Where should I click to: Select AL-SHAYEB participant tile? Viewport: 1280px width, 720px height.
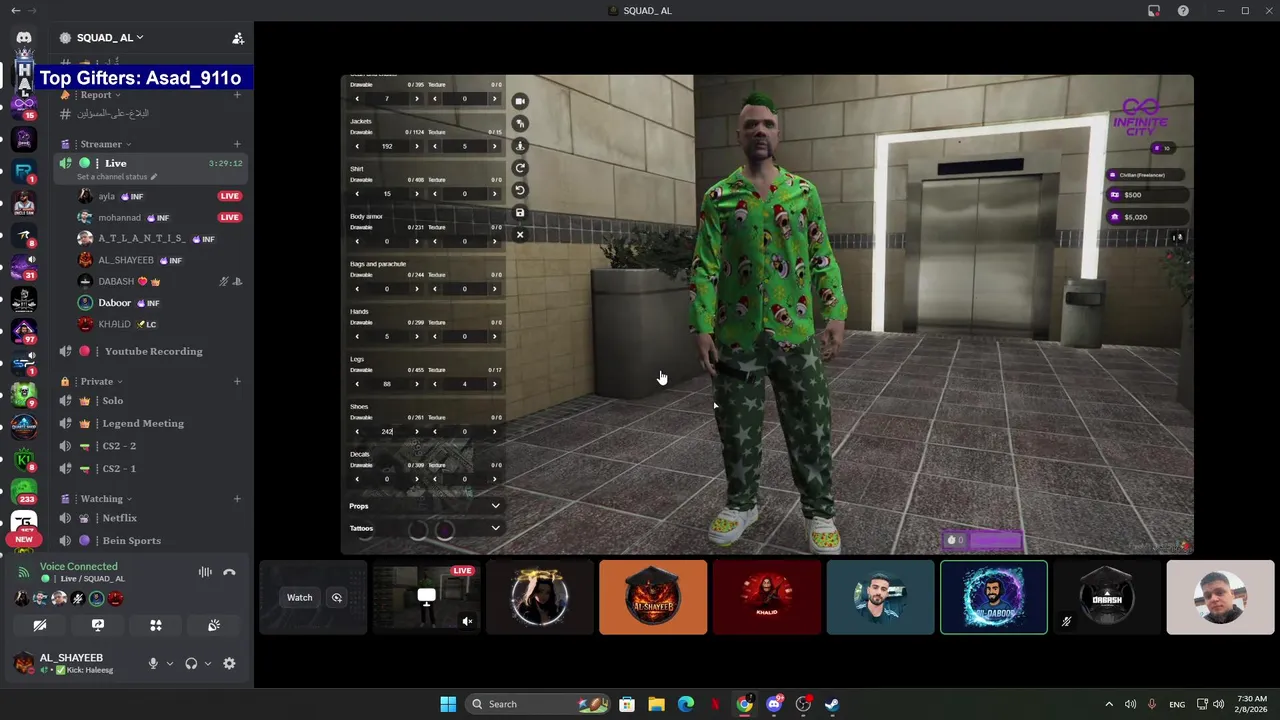[x=653, y=597]
